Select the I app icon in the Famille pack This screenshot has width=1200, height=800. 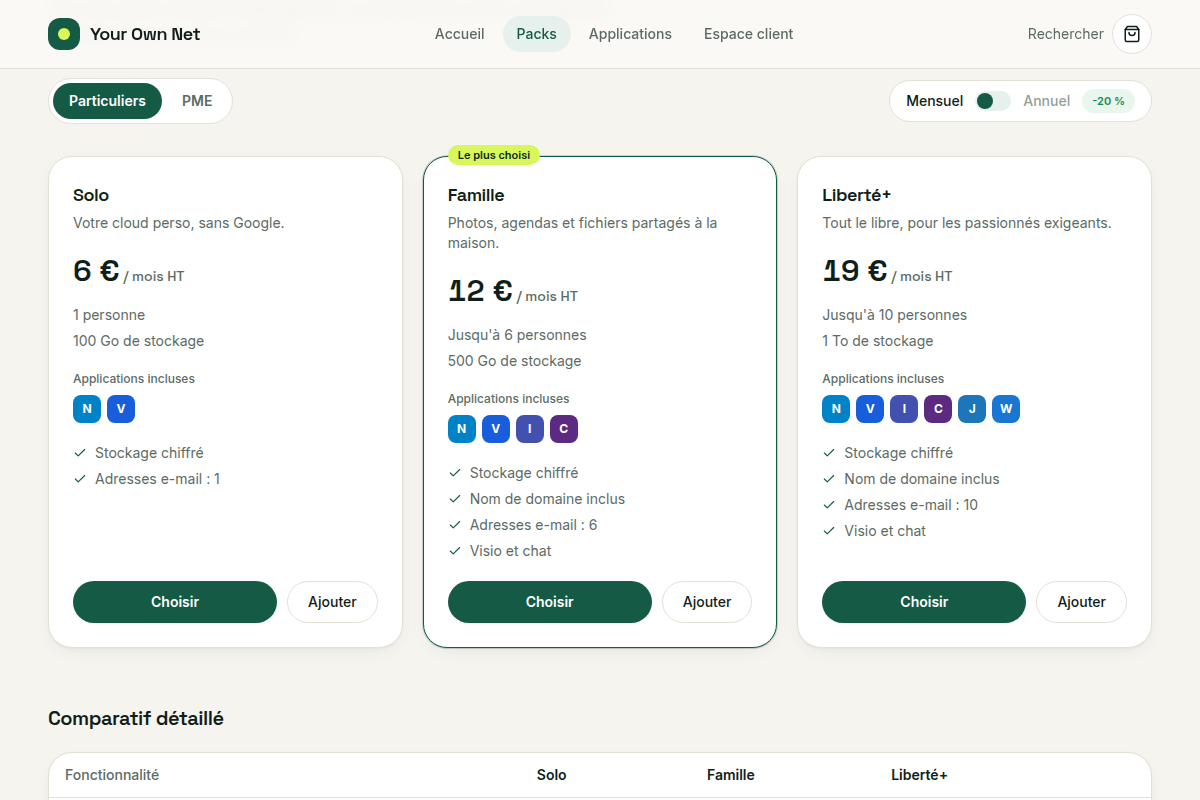pos(530,429)
